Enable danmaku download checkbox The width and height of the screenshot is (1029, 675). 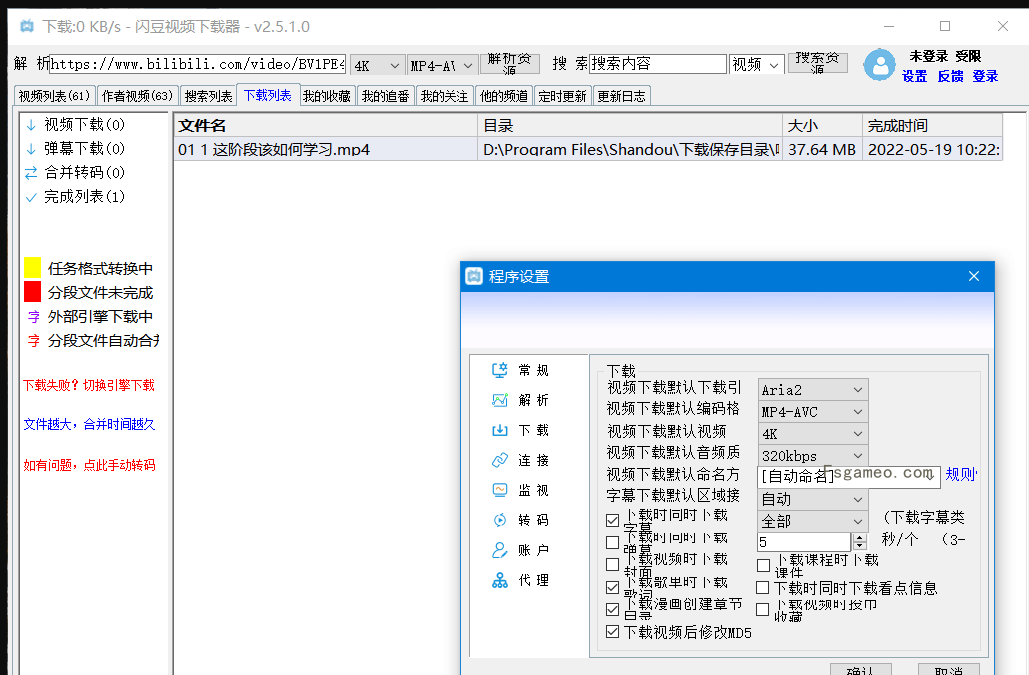pyautogui.click(x=612, y=542)
